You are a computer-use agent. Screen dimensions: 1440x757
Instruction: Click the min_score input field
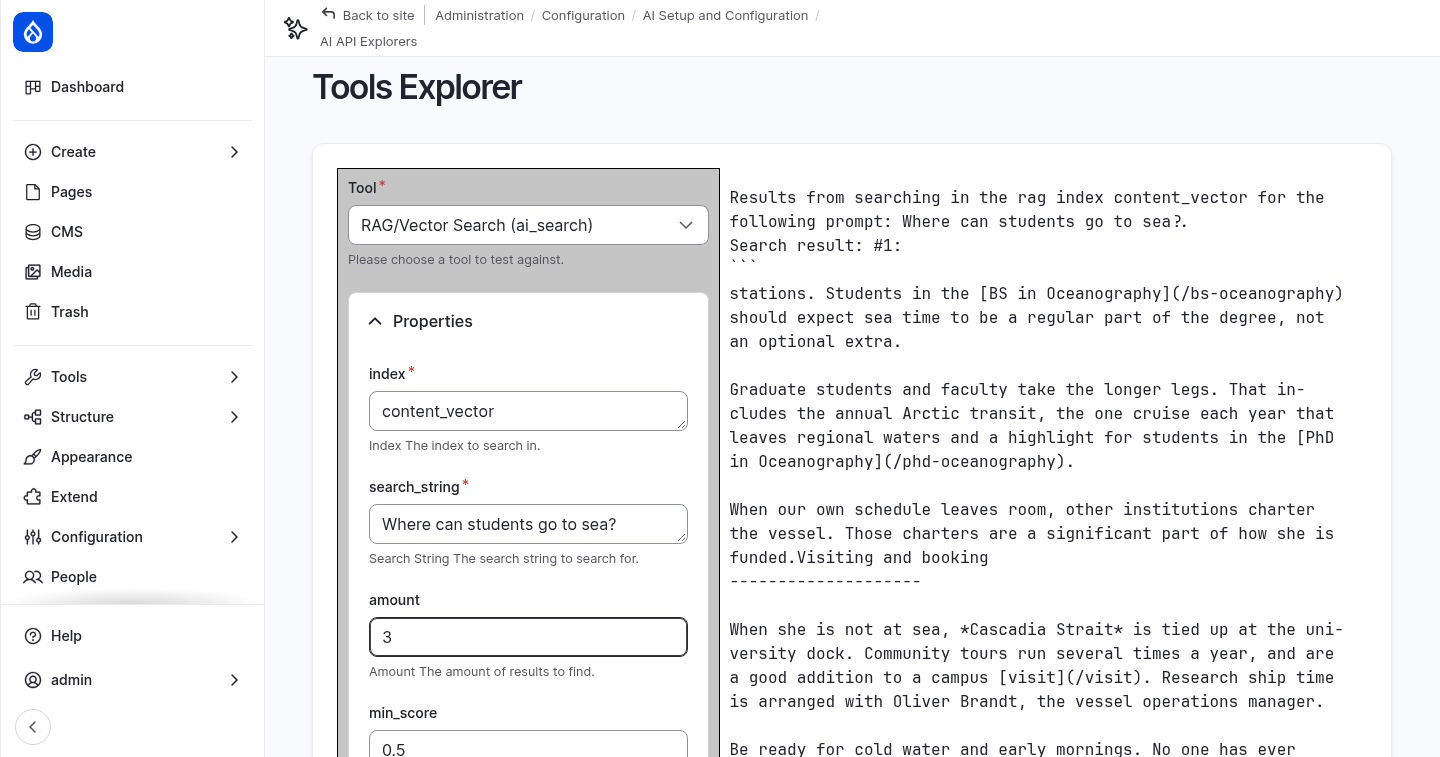click(528, 745)
